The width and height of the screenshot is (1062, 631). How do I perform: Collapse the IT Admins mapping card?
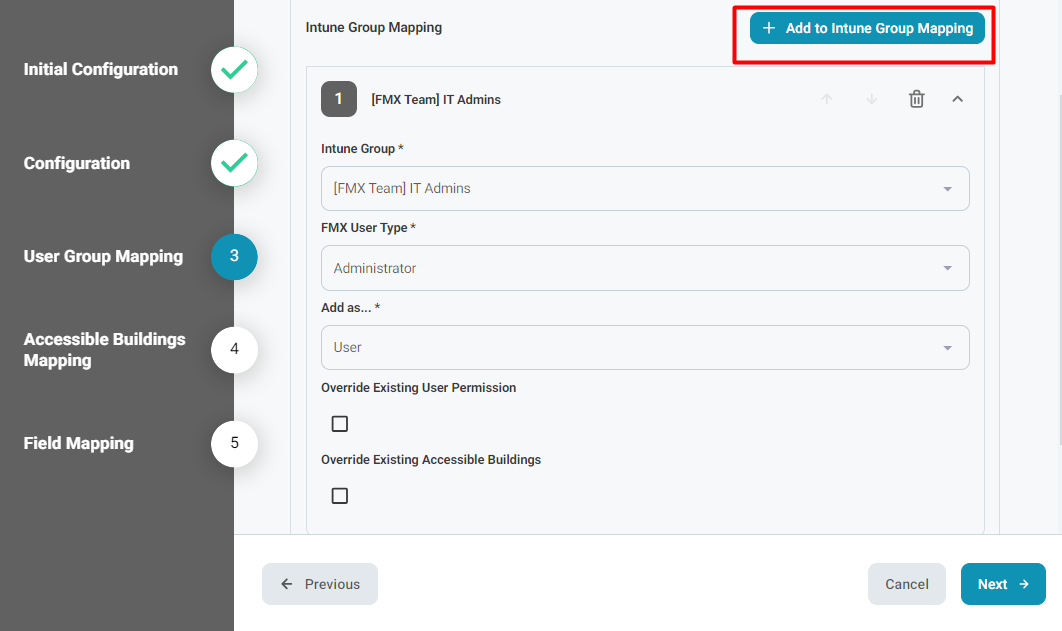pyautogui.click(x=957, y=99)
